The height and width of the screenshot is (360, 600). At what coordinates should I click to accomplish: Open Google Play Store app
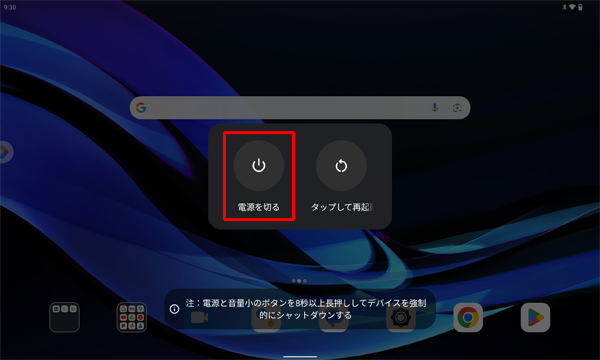click(x=535, y=317)
